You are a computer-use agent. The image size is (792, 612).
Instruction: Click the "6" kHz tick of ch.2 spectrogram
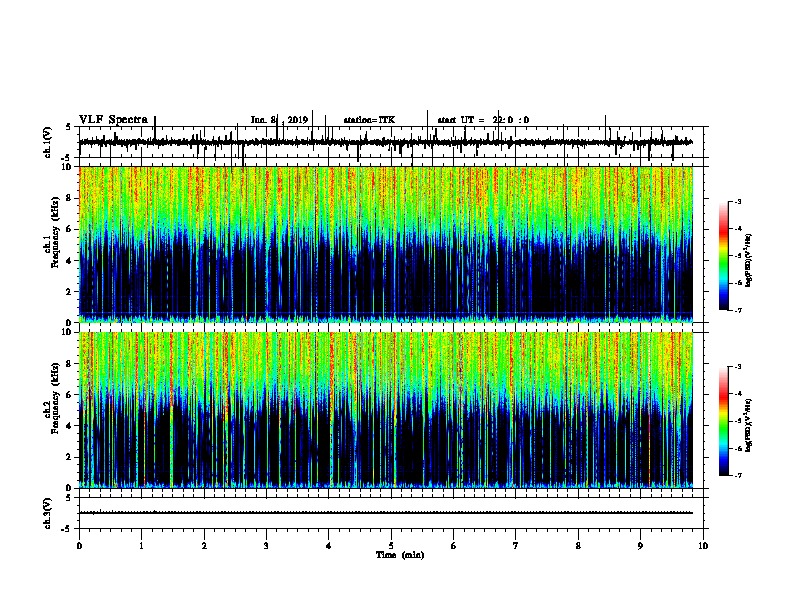tap(70, 395)
